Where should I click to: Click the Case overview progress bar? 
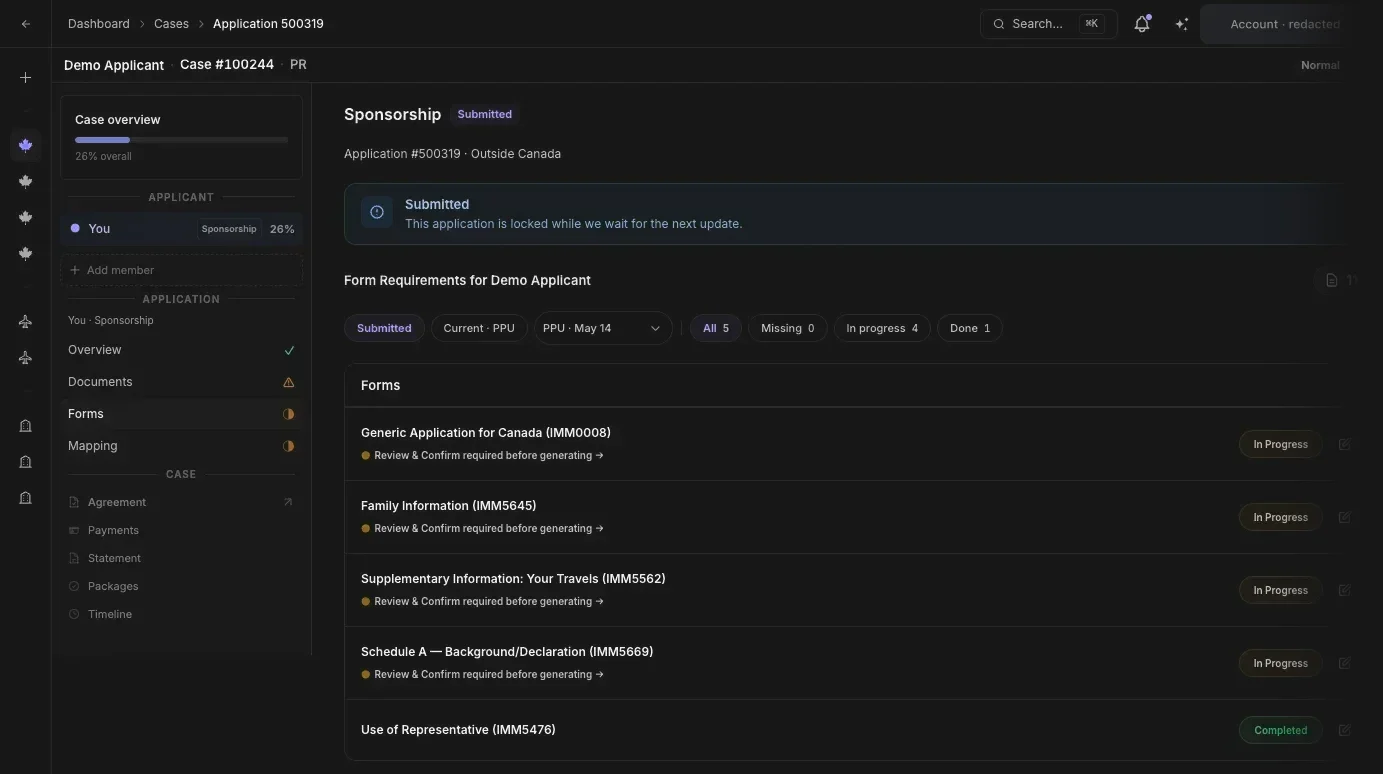pyautogui.click(x=181, y=140)
